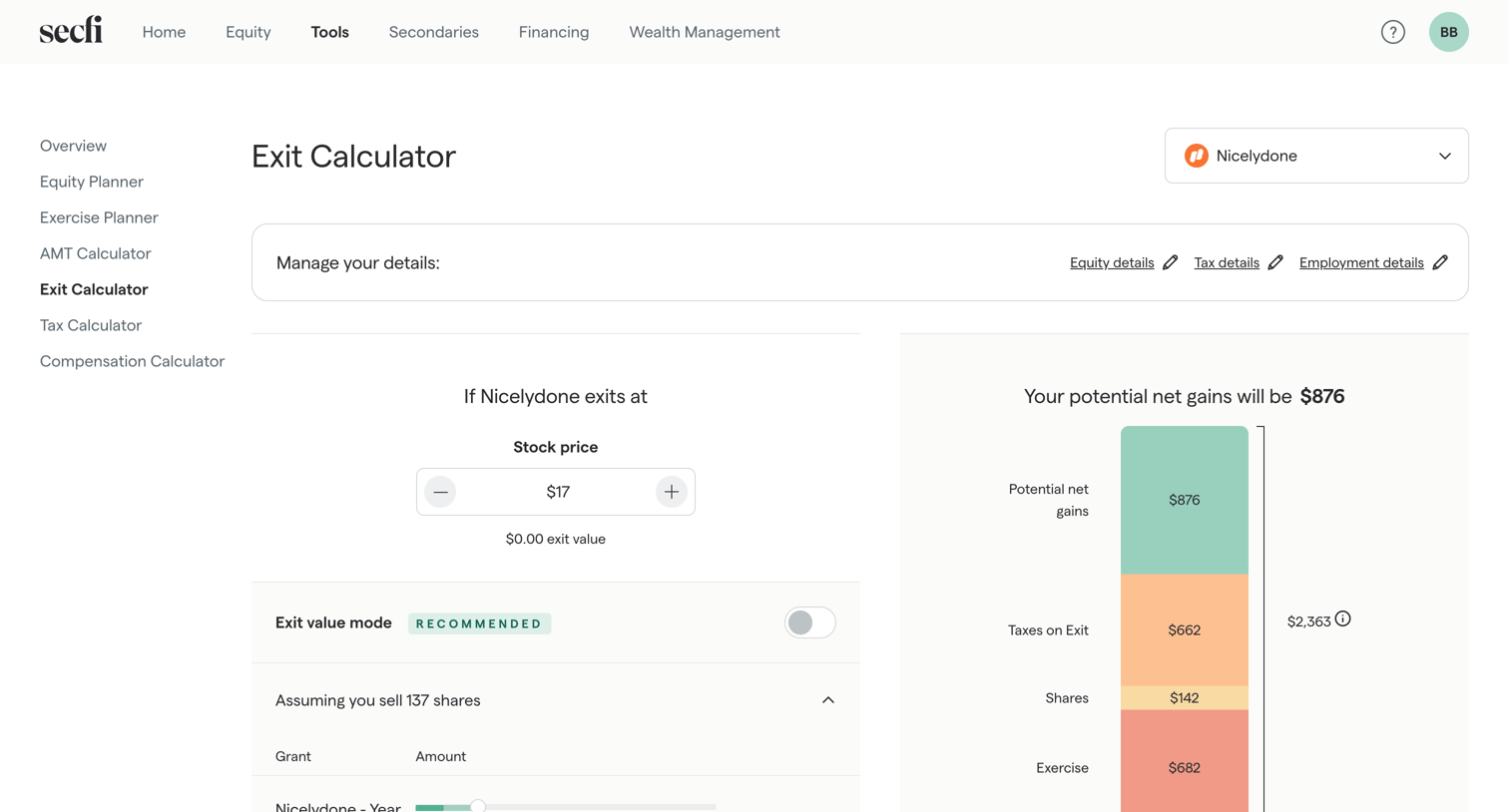
Task: Decrease stock price with minus button
Action: [x=440, y=492]
